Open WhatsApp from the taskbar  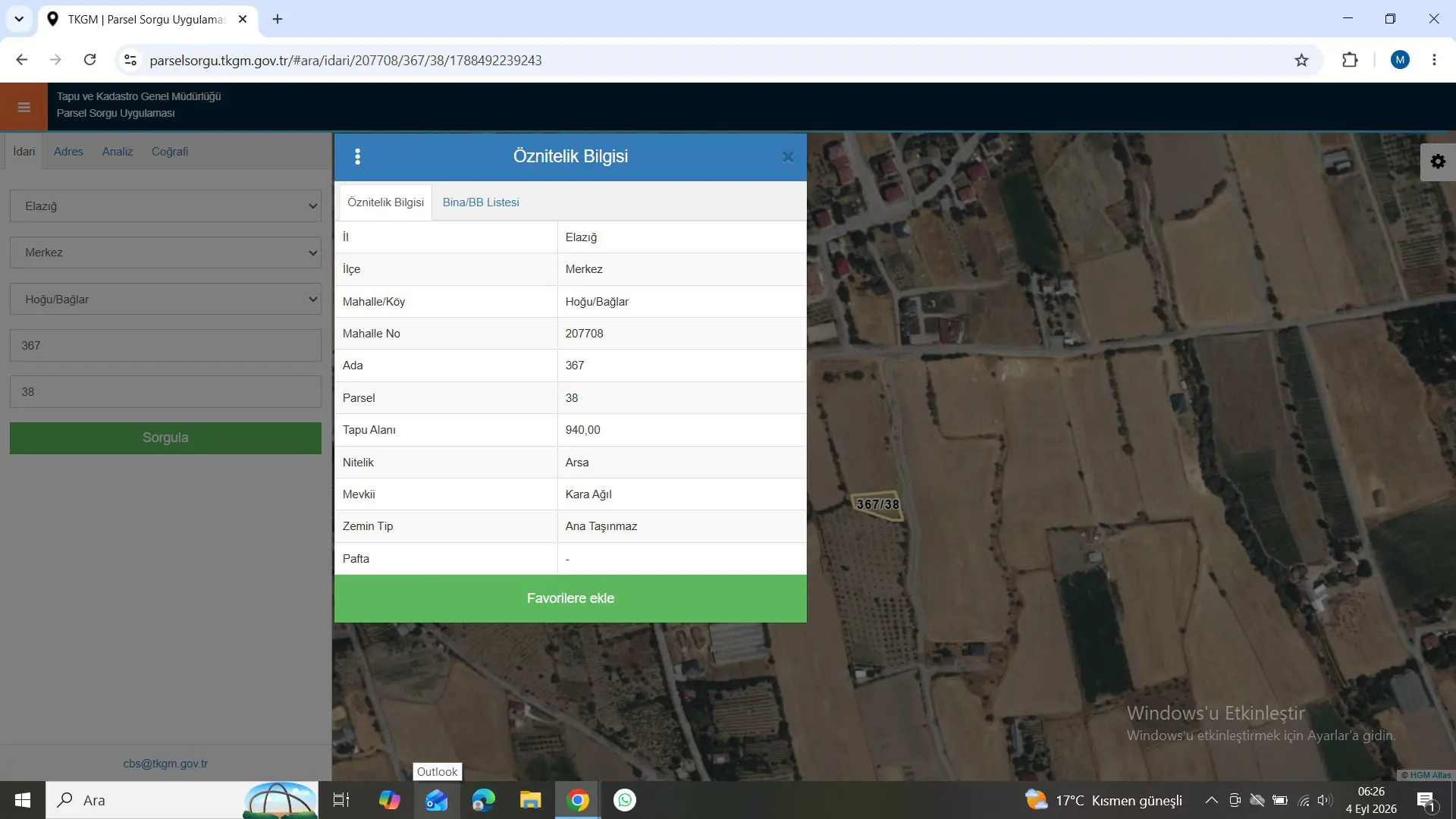625,800
